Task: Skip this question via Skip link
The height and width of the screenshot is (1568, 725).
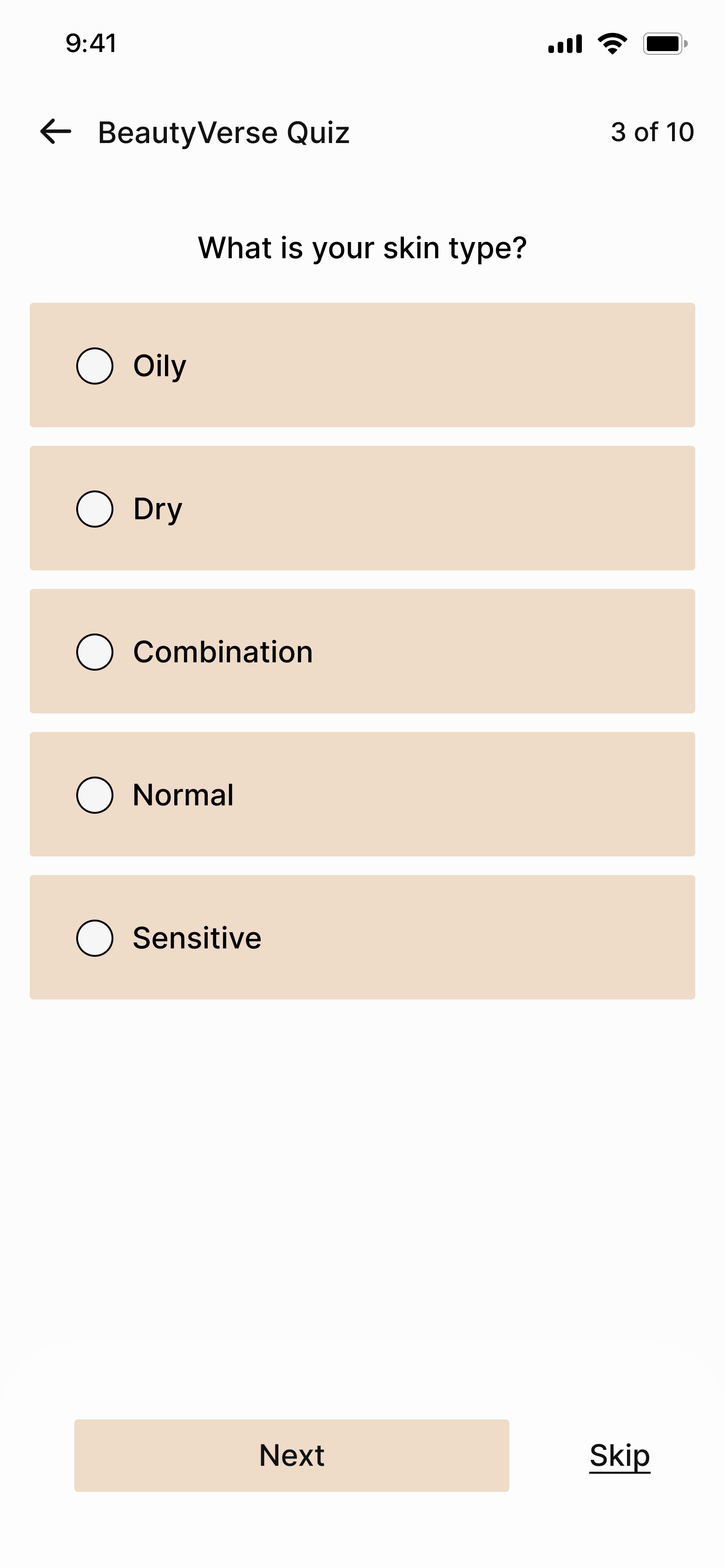Action: [x=620, y=1456]
